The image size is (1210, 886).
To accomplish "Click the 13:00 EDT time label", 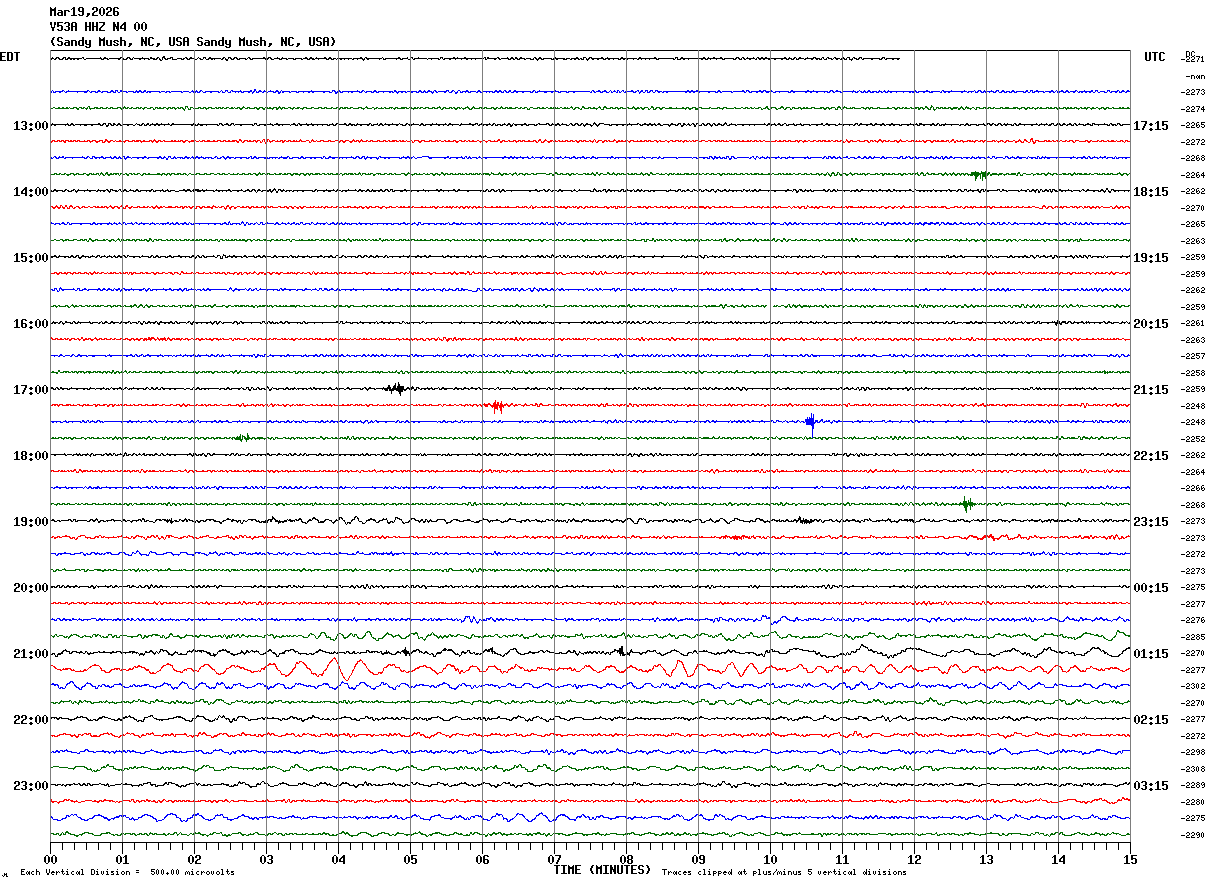I will tap(30, 126).
